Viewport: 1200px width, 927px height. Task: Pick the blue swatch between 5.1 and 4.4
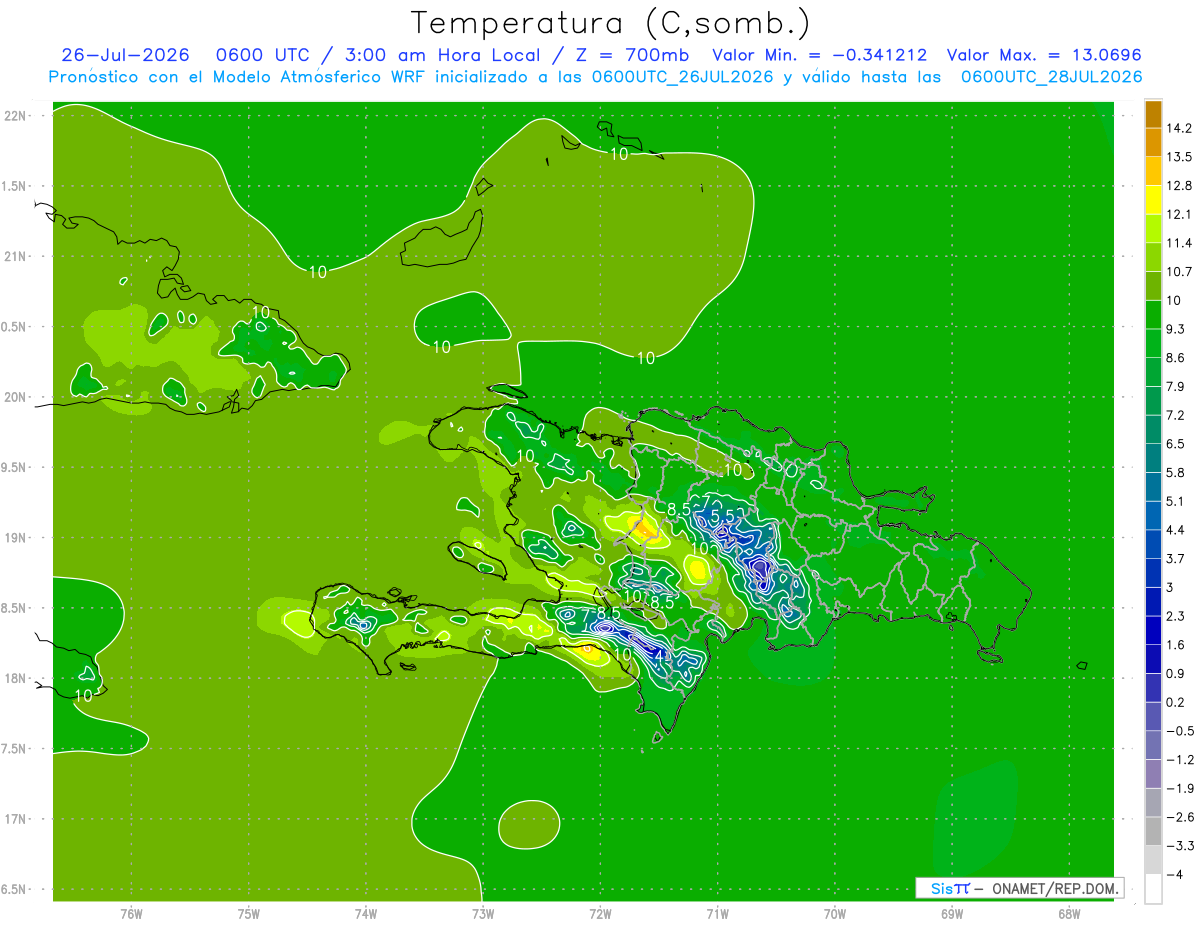click(1153, 515)
